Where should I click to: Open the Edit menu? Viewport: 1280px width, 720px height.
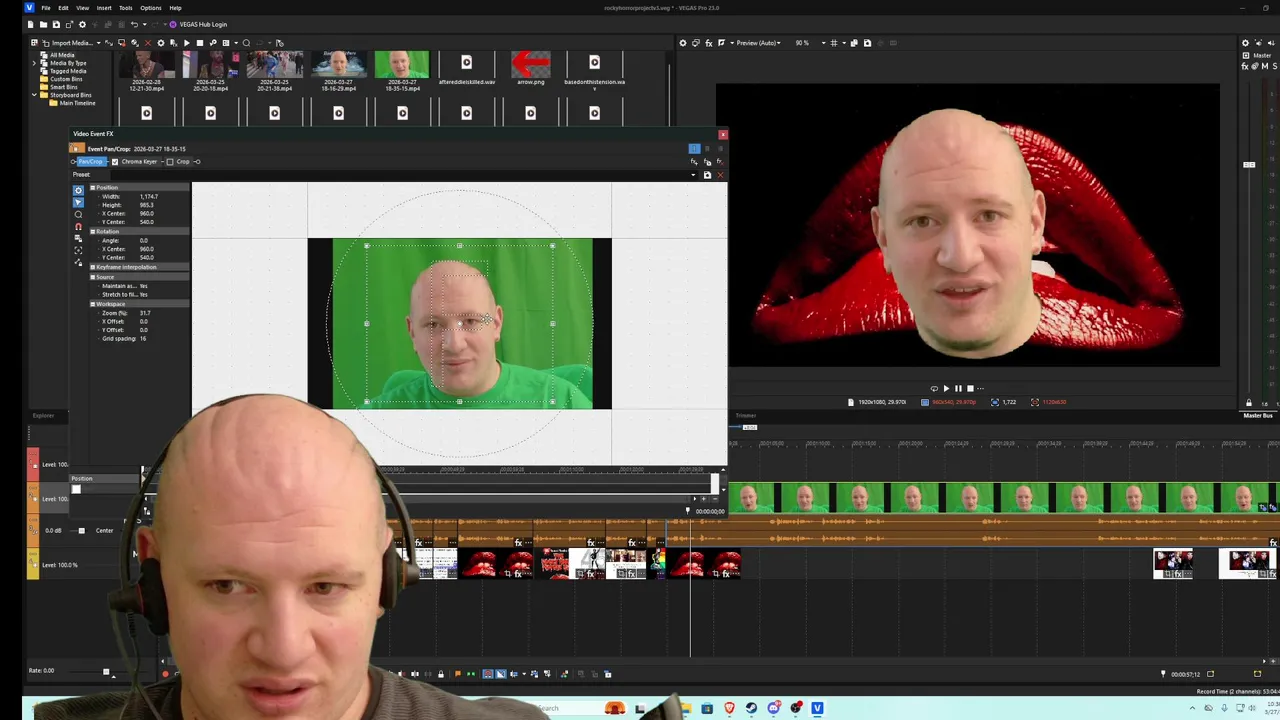pos(63,8)
